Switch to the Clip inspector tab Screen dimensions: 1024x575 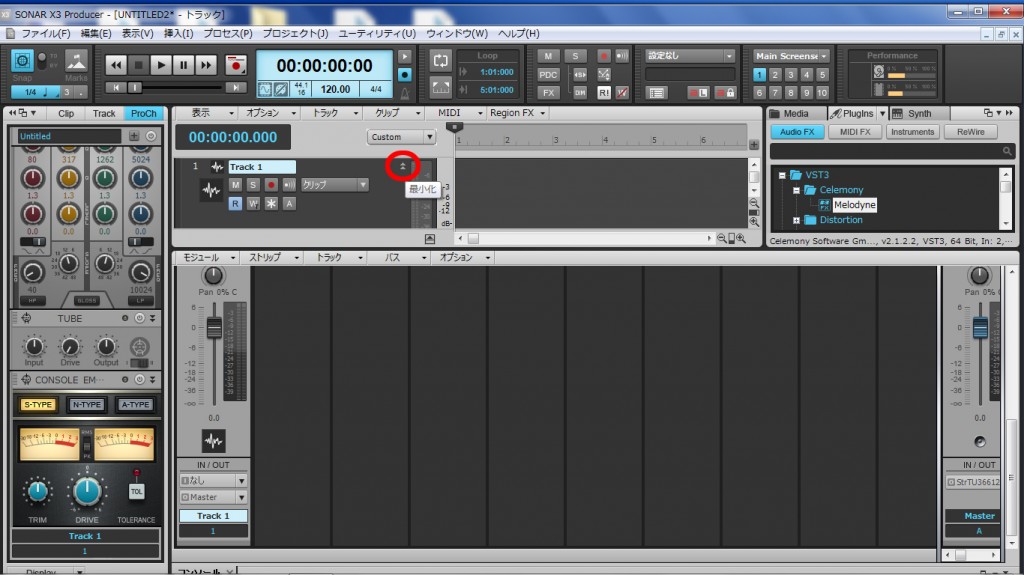(x=66, y=113)
